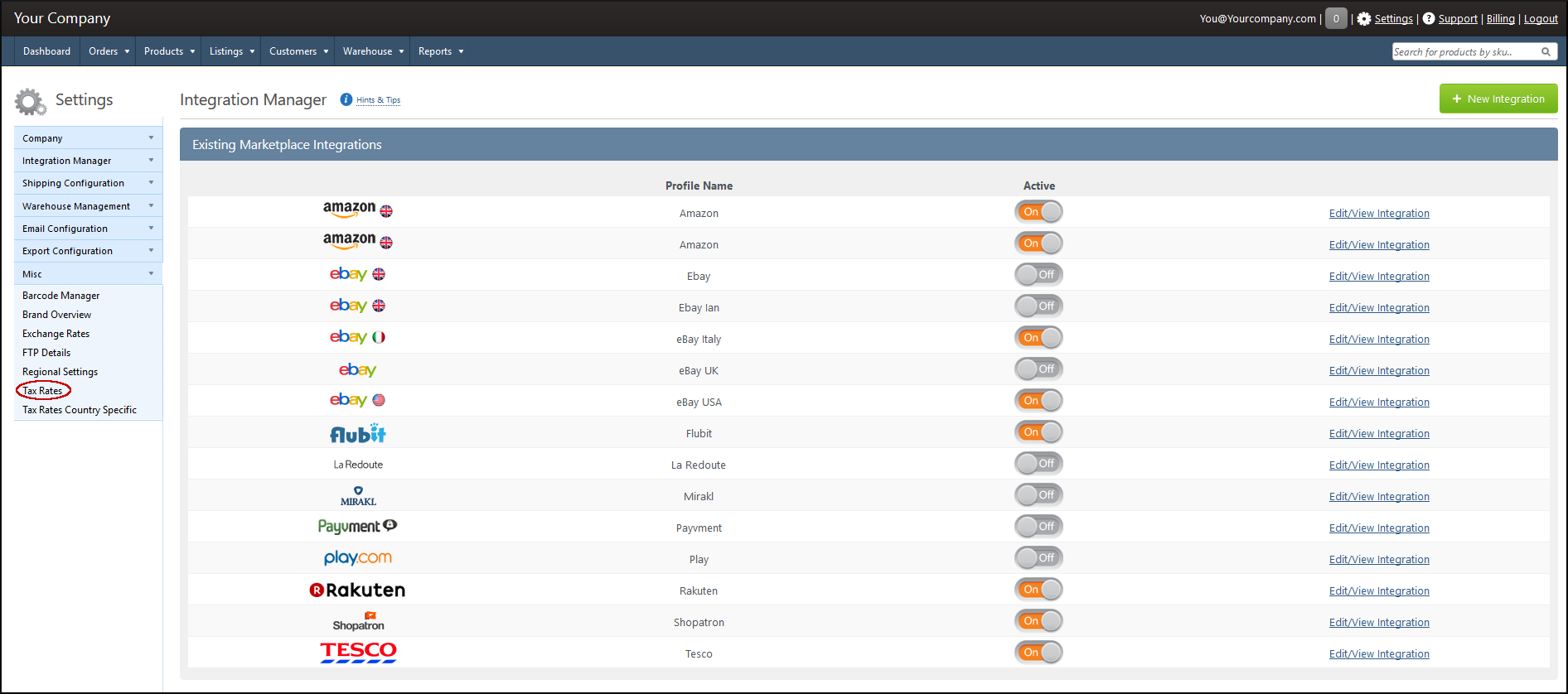Disable the eBay USA toggle
Image resolution: width=1568 pixels, height=694 pixels.
coord(1038,401)
